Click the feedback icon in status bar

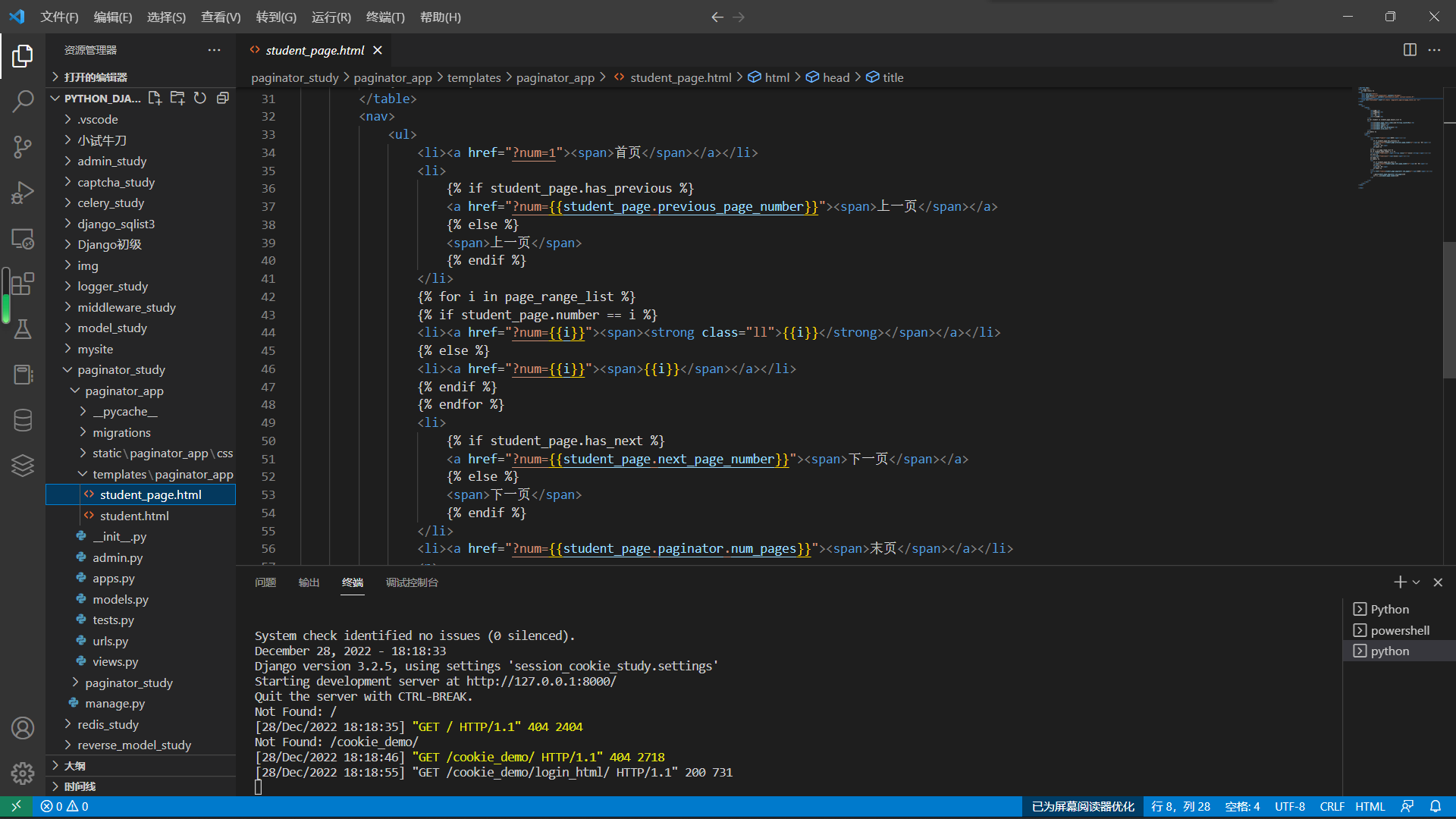tap(1407, 807)
